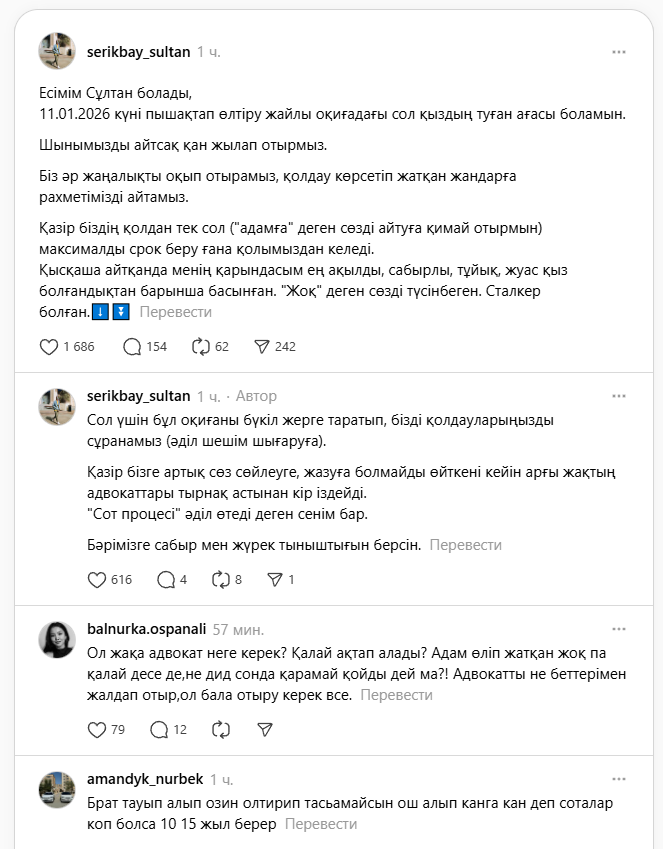Translate the main post text
The width and height of the screenshot is (663, 849).
(176, 312)
